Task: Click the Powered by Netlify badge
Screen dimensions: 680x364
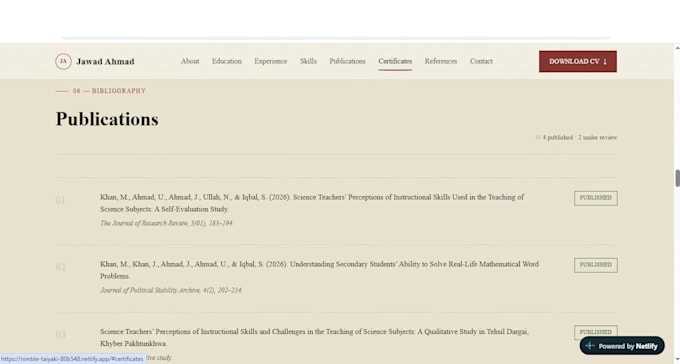Action: (622, 346)
